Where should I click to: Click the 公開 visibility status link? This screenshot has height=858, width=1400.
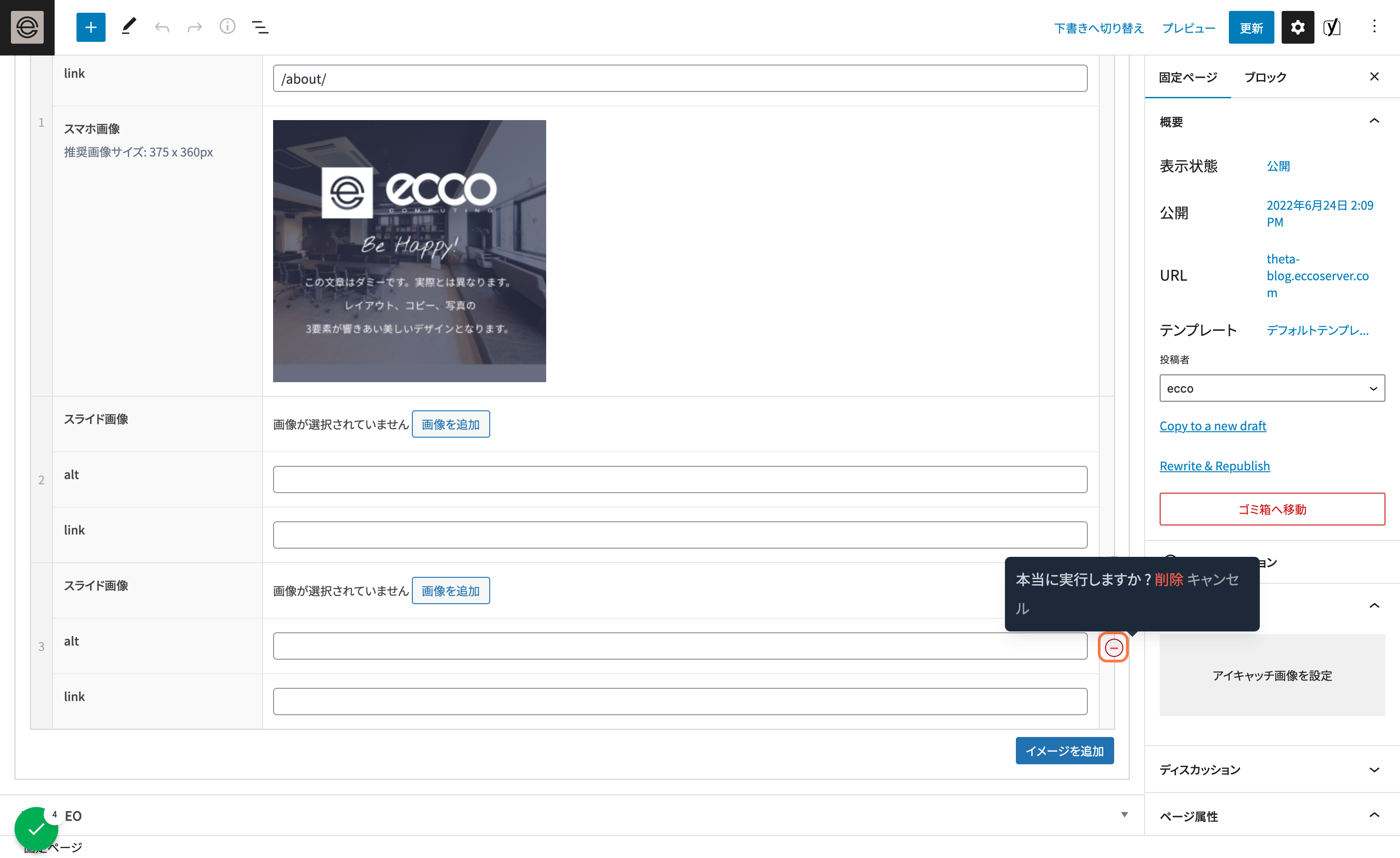click(x=1278, y=166)
